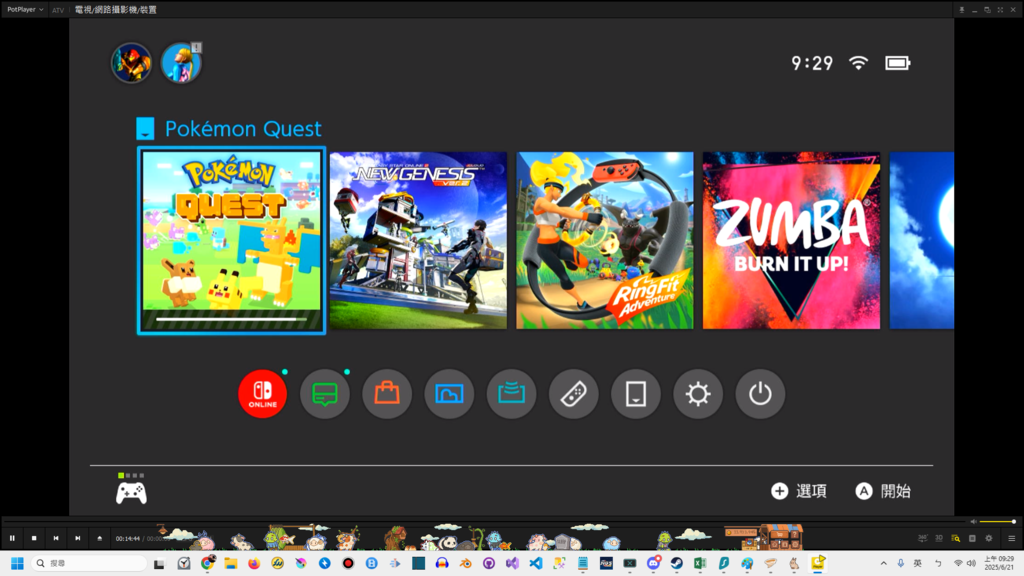The image size is (1024, 576).
Task: Open the Game Share icon
Action: 511,394
